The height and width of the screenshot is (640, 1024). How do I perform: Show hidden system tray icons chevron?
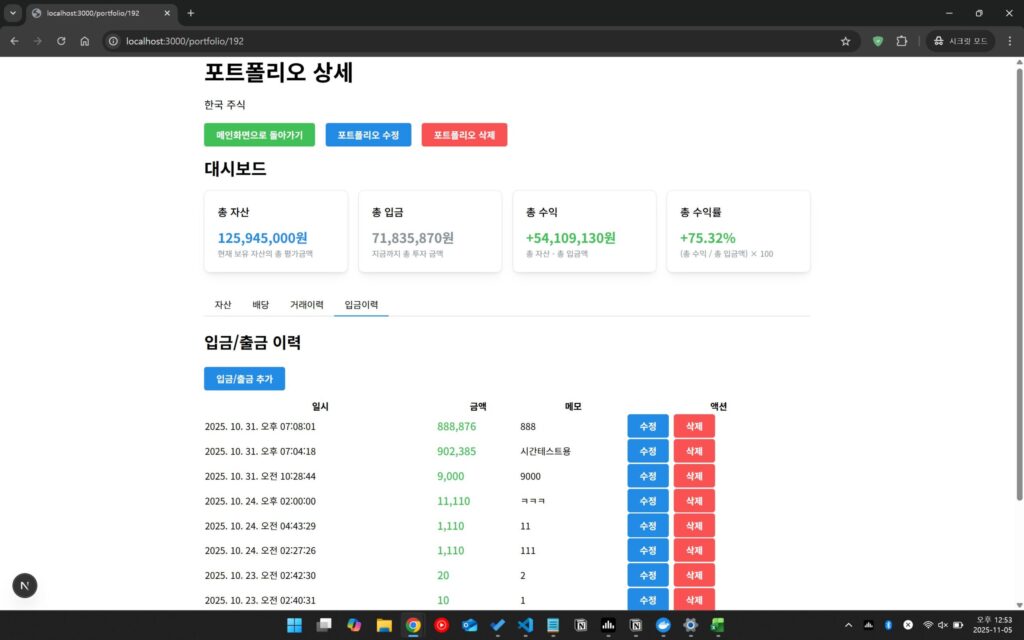[849, 625]
